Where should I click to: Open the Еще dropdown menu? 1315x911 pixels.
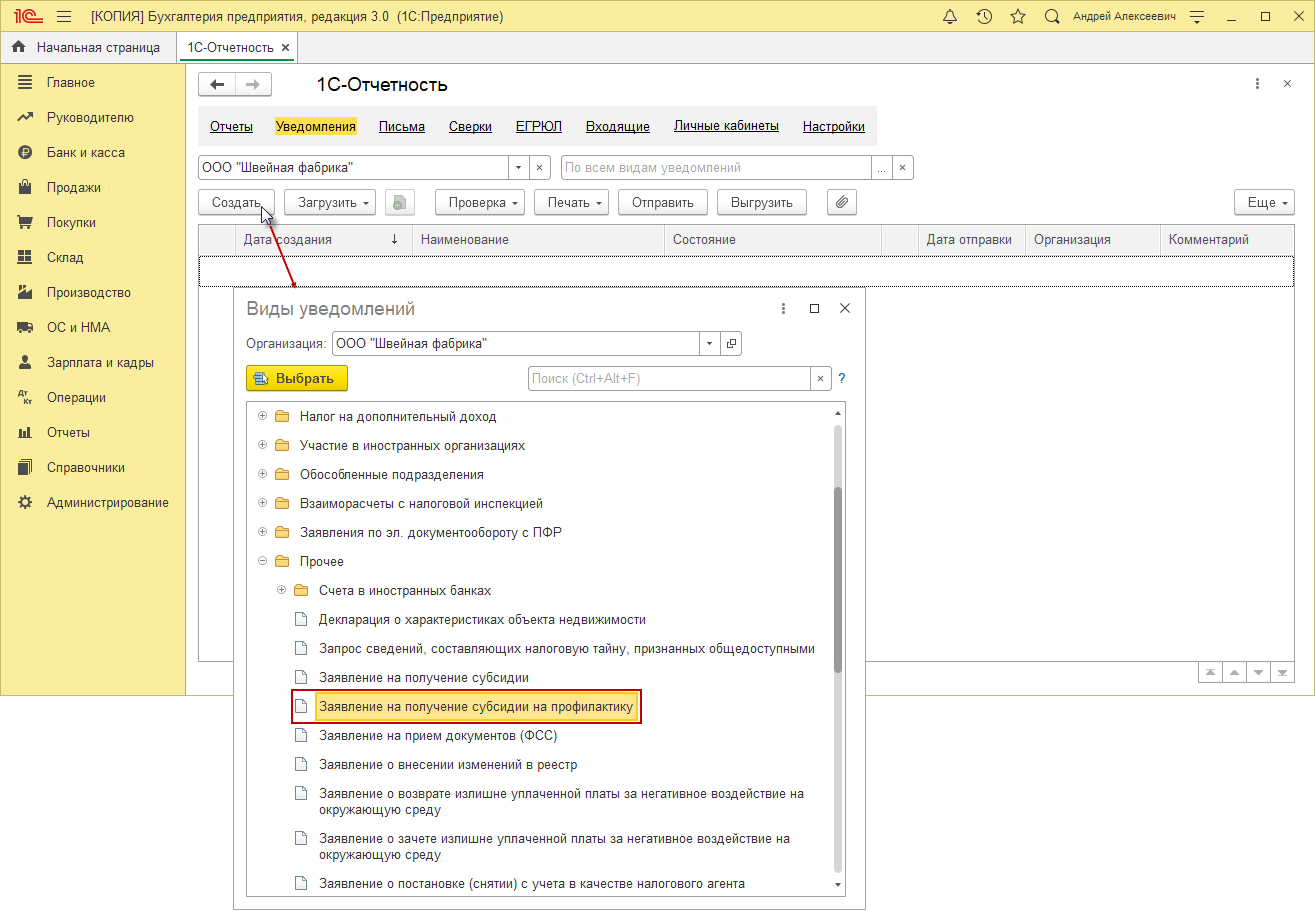tap(1264, 202)
